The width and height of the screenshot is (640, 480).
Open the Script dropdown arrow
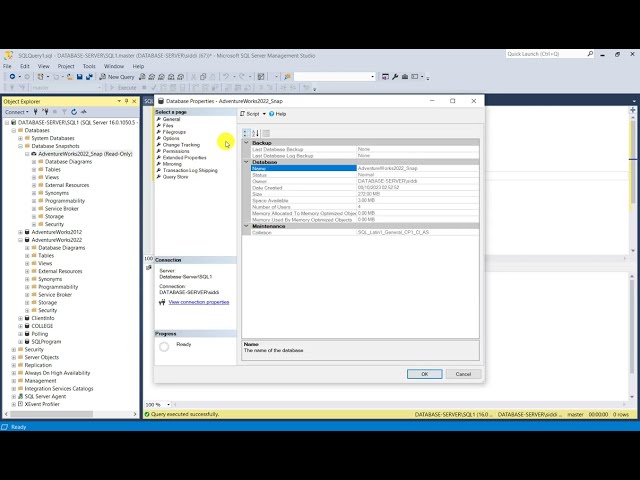[264, 114]
